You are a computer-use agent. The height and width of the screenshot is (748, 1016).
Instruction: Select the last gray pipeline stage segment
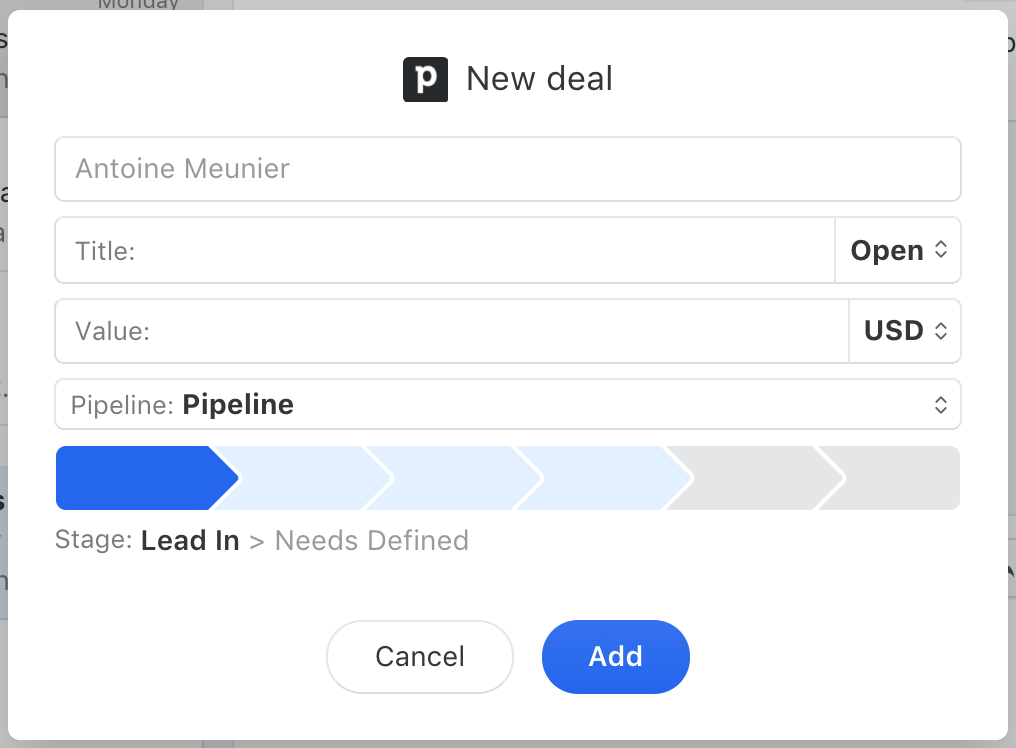tap(891, 478)
